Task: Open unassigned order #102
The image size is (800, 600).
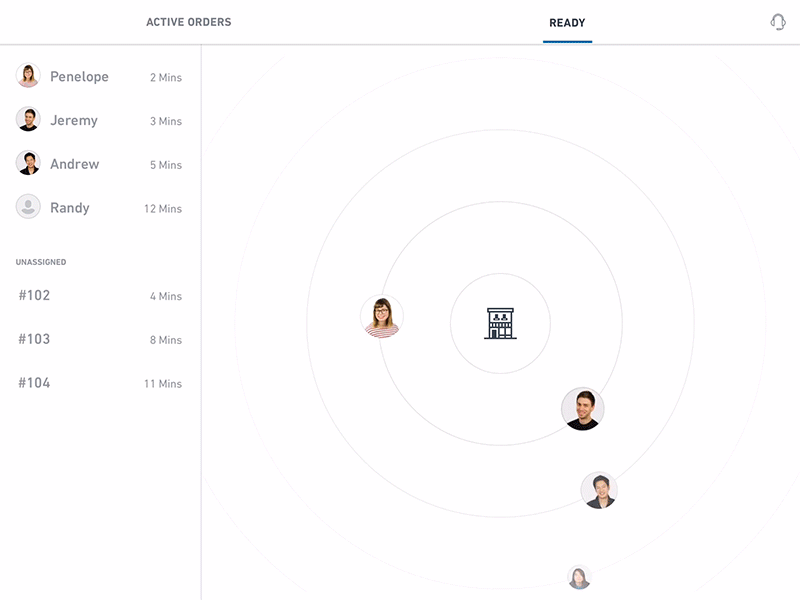Action: tap(32, 296)
